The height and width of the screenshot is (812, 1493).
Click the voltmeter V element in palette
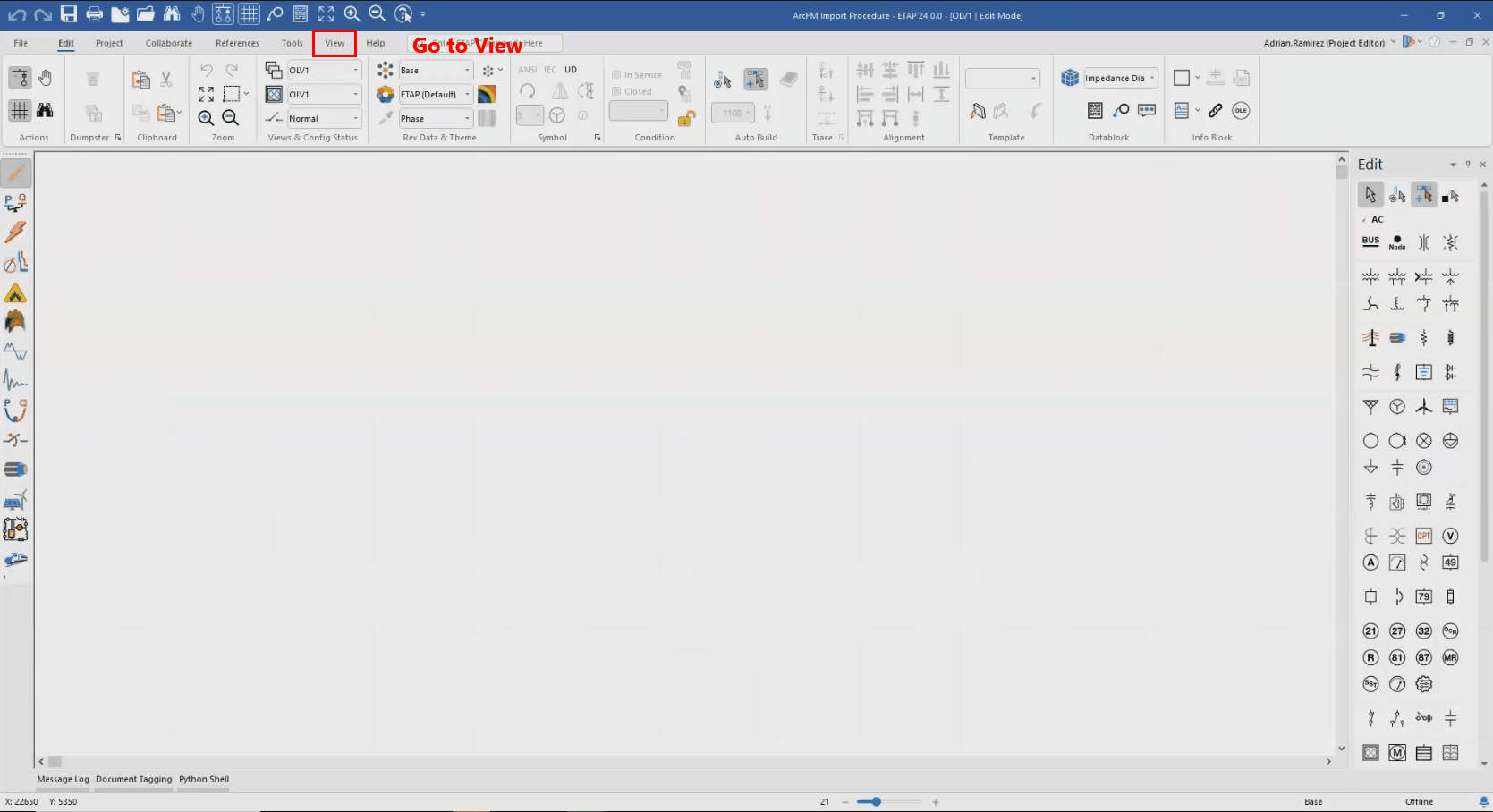1450,536
